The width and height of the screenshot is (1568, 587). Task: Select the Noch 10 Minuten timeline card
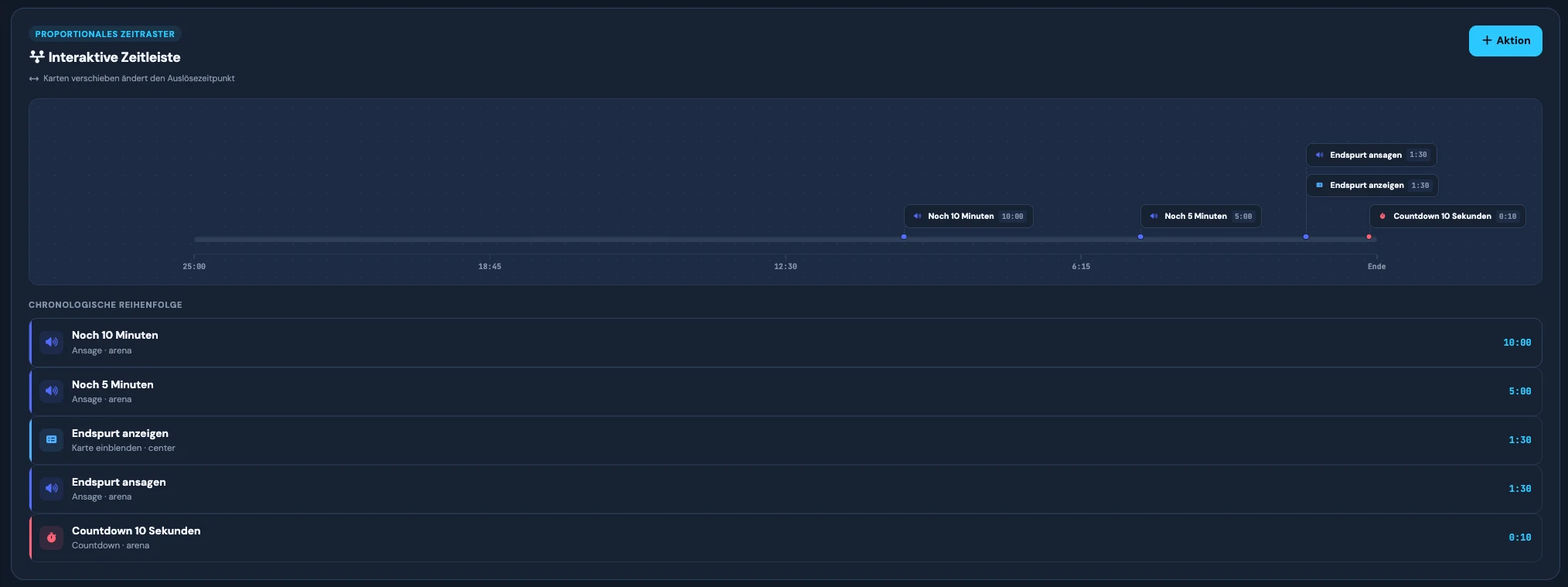pyautogui.click(x=968, y=217)
